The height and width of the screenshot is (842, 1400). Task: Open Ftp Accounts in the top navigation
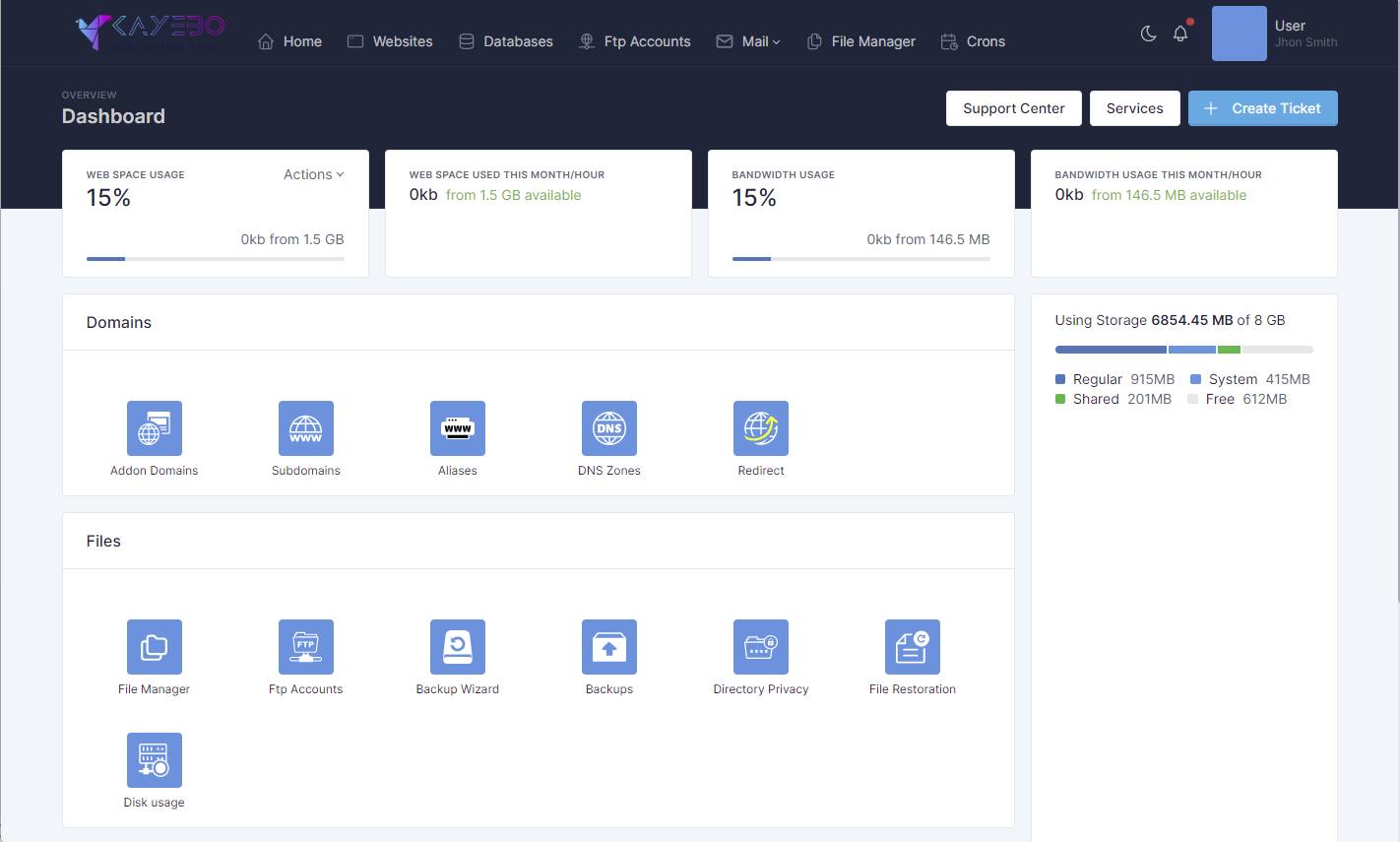tap(635, 41)
